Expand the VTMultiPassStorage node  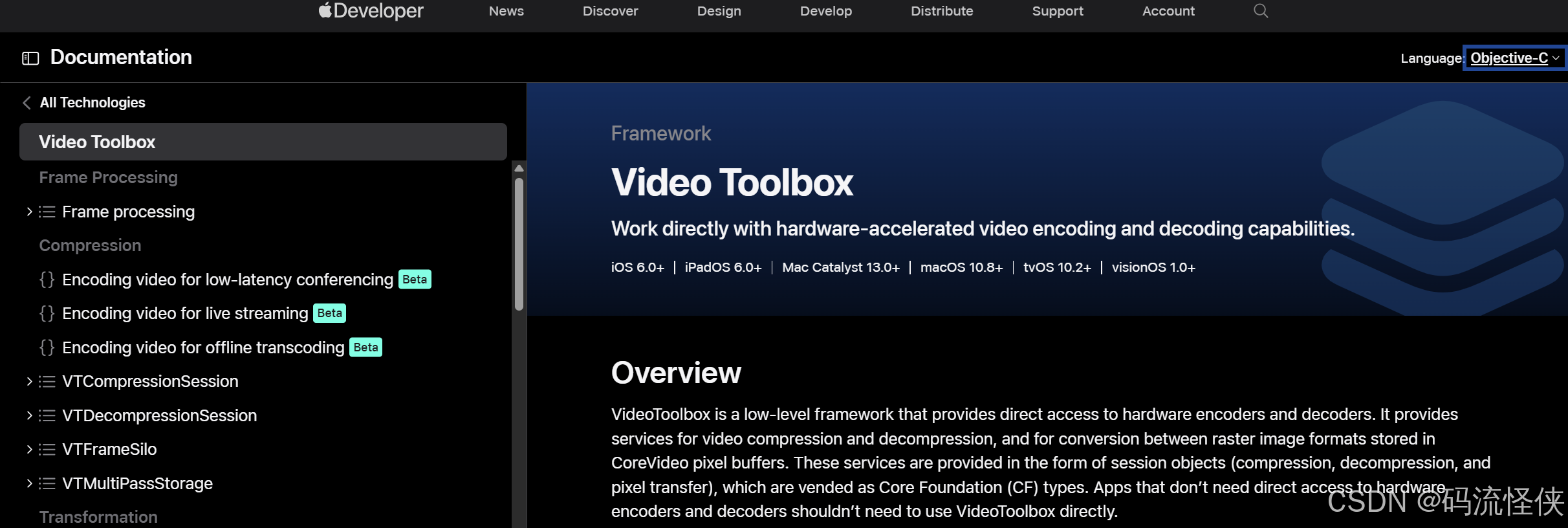click(x=29, y=483)
